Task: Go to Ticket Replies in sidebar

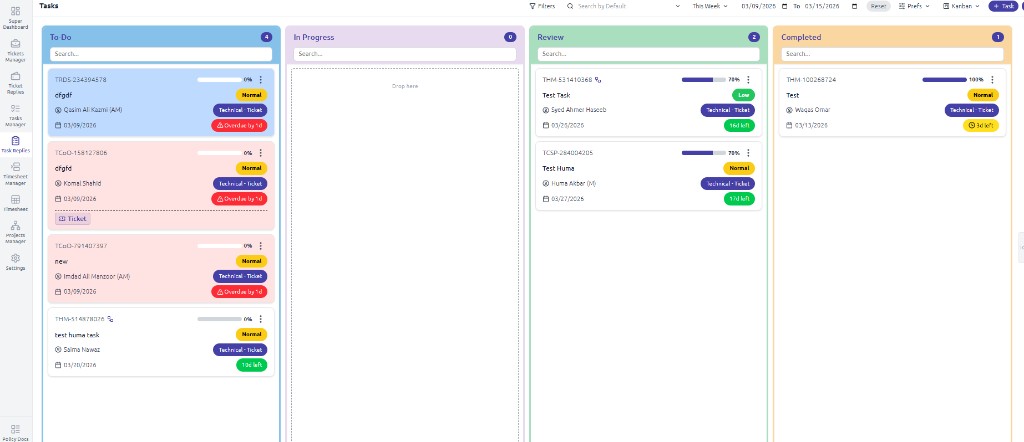Action: 15,80
